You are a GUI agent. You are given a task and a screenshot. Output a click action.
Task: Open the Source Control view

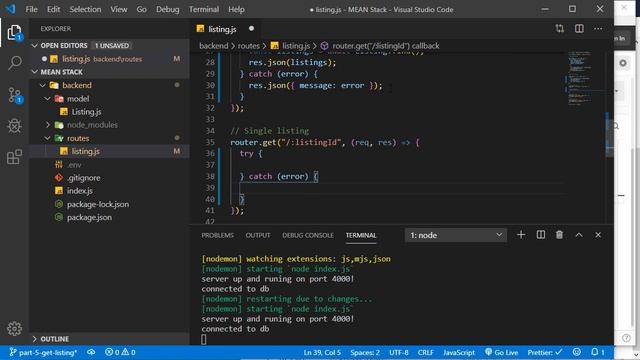(15, 95)
